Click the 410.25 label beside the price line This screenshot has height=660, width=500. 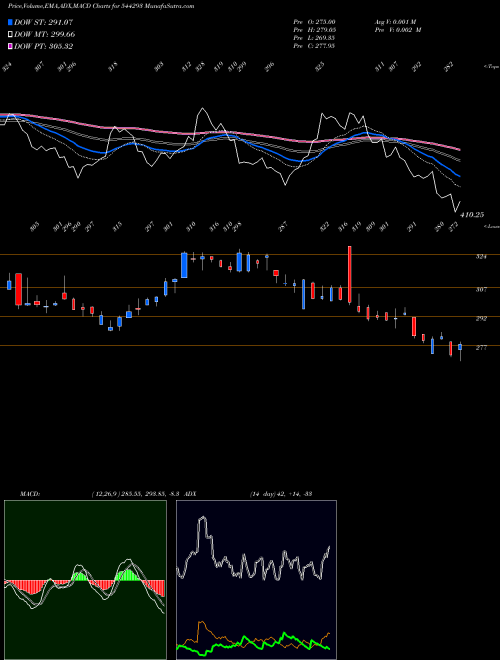click(x=472, y=215)
